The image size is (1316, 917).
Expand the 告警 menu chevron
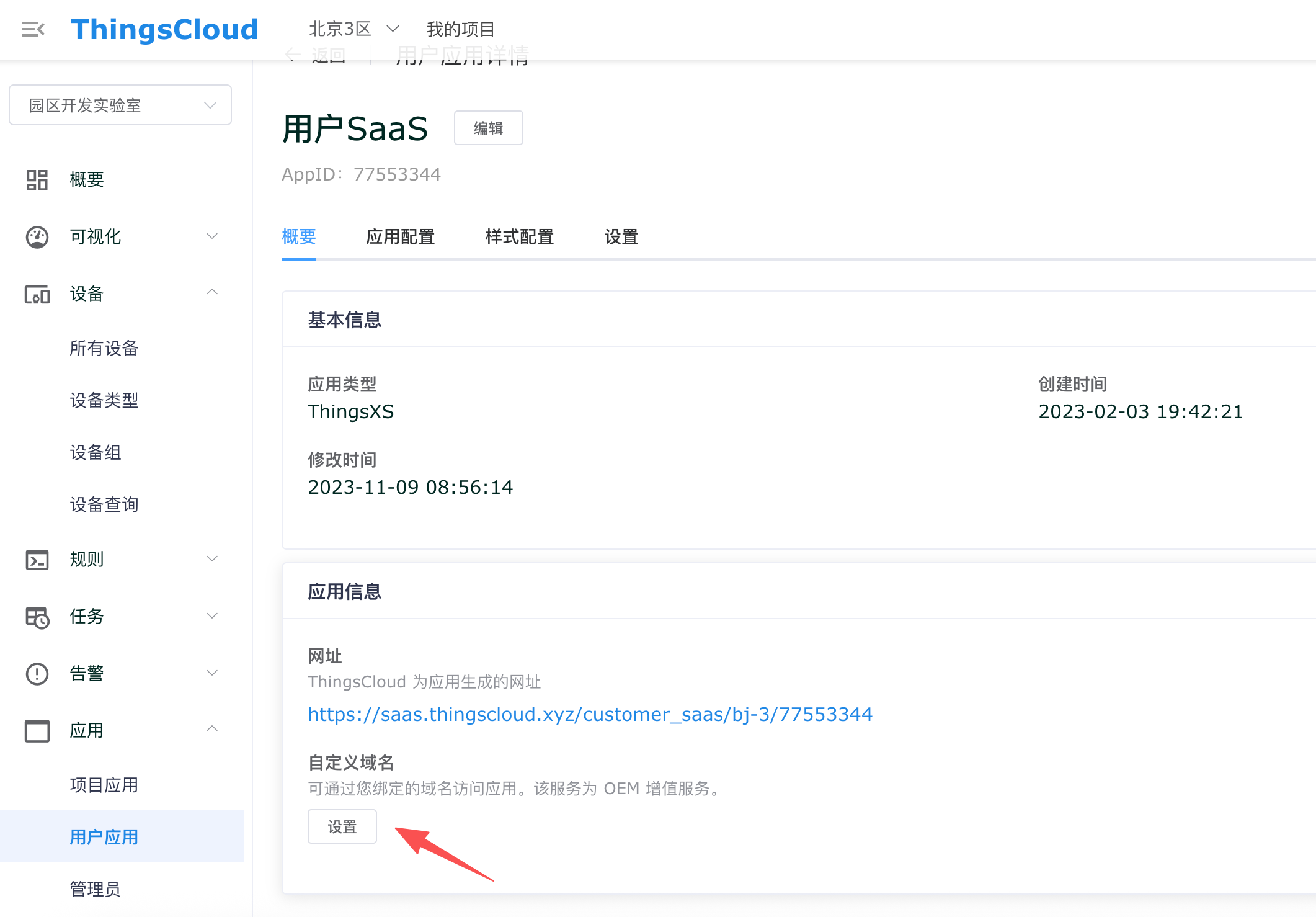pyautogui.click(x=212, y=673)
